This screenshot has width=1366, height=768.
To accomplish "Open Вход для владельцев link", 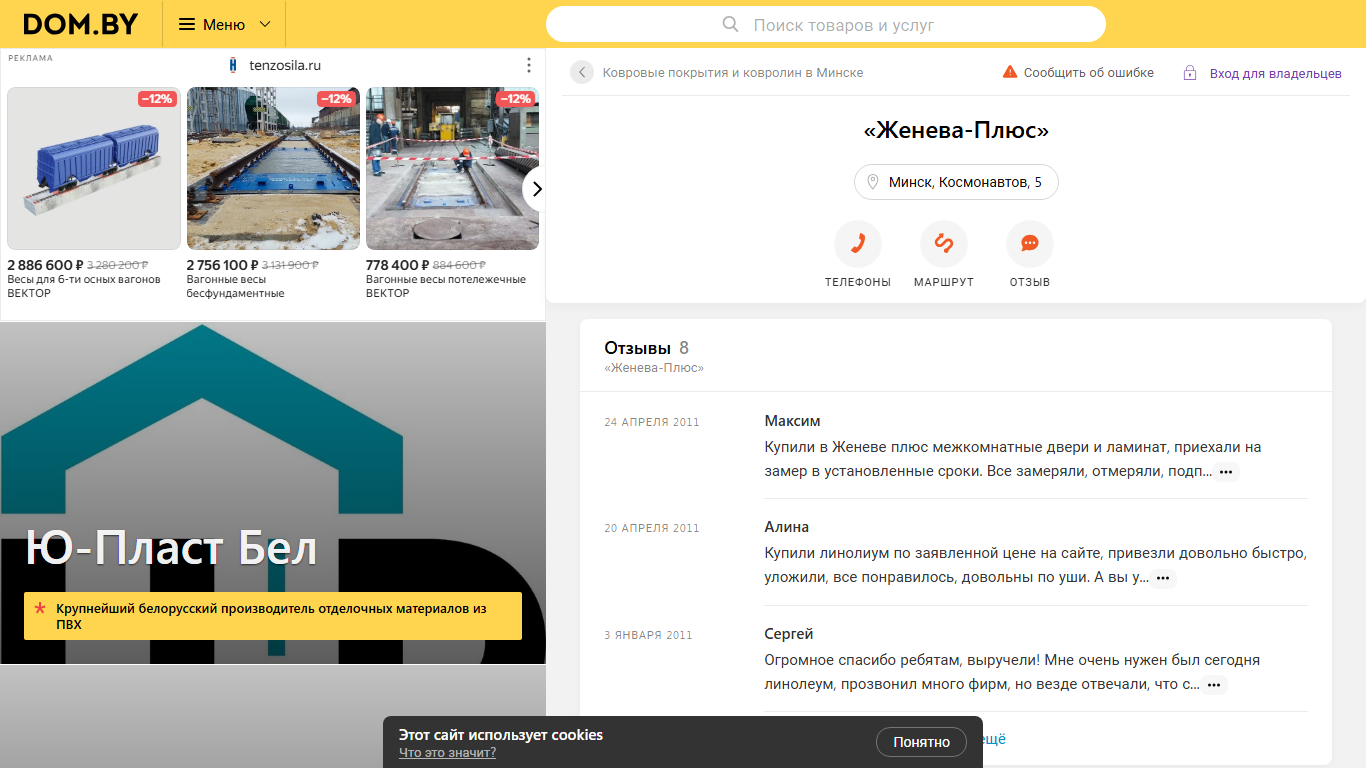I will tap(1276, 73).
